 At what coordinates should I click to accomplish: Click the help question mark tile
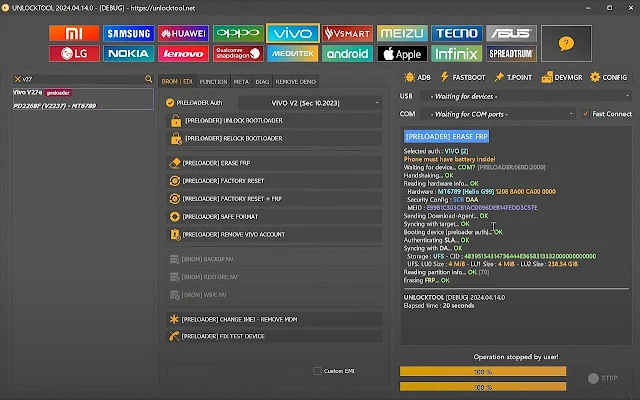click(x=566, y=43)
